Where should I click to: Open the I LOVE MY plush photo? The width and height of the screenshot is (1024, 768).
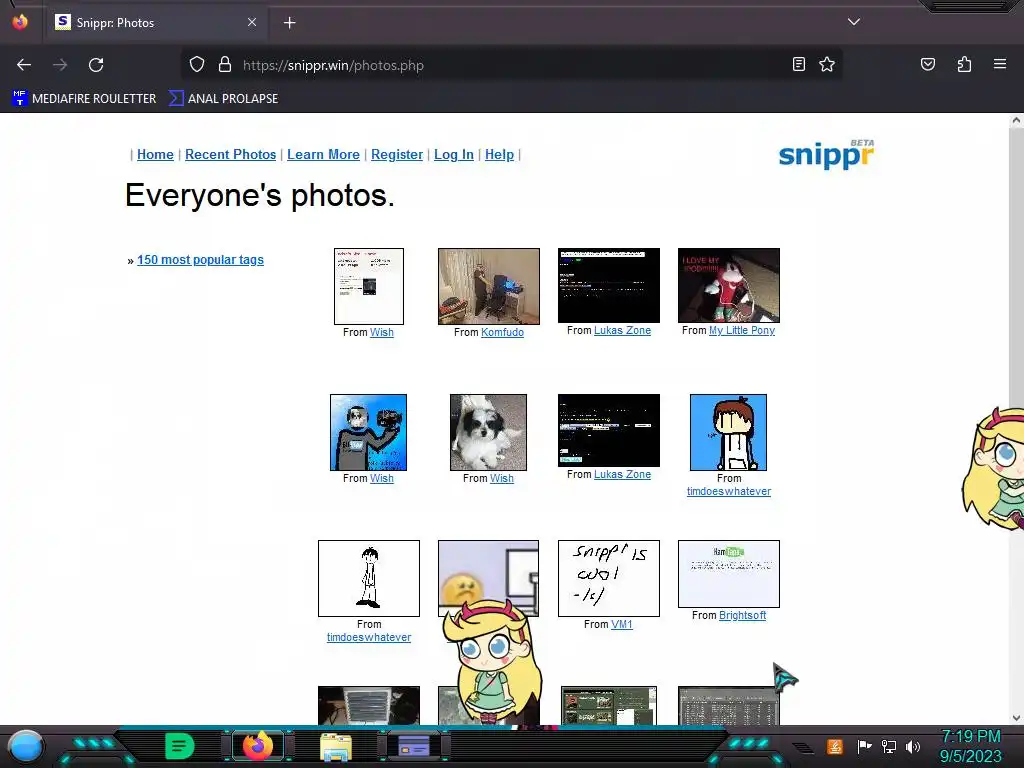click(x=729, y=285)
